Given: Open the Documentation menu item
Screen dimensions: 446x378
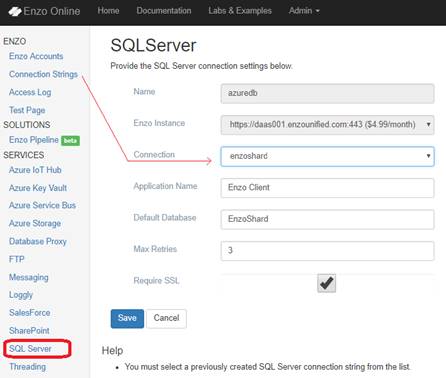Looking at the screenshot, I should tap(164, 11).
